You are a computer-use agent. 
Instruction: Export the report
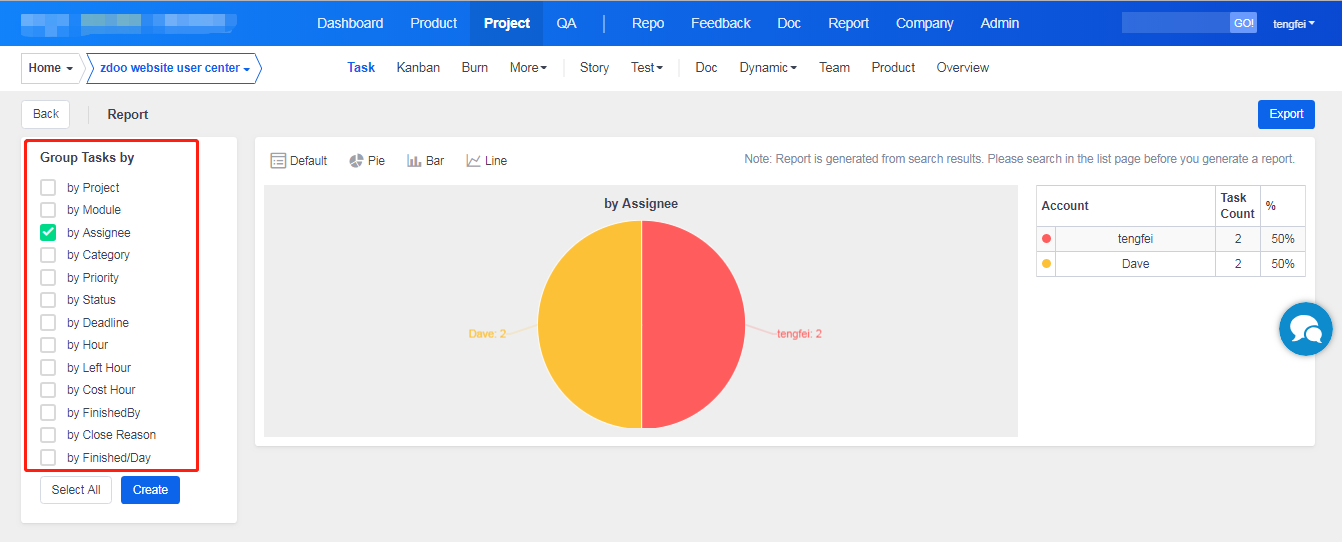pos(1286,114)
